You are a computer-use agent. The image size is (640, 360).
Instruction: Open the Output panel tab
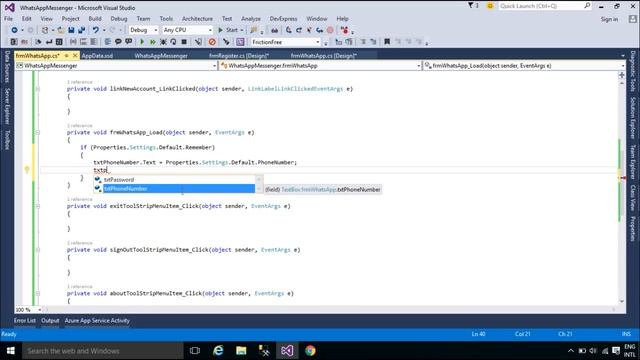pos(50,321)
